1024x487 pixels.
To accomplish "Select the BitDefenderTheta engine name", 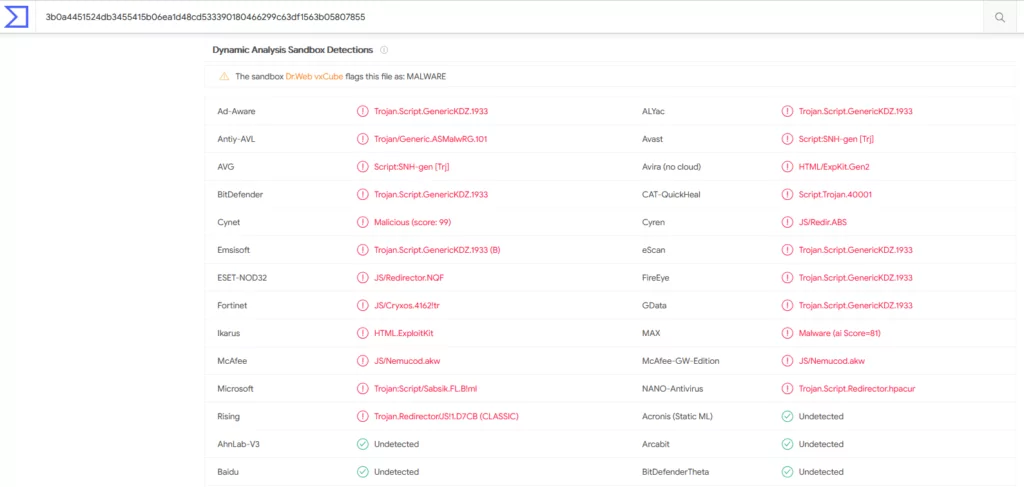I will click(675, 472).
